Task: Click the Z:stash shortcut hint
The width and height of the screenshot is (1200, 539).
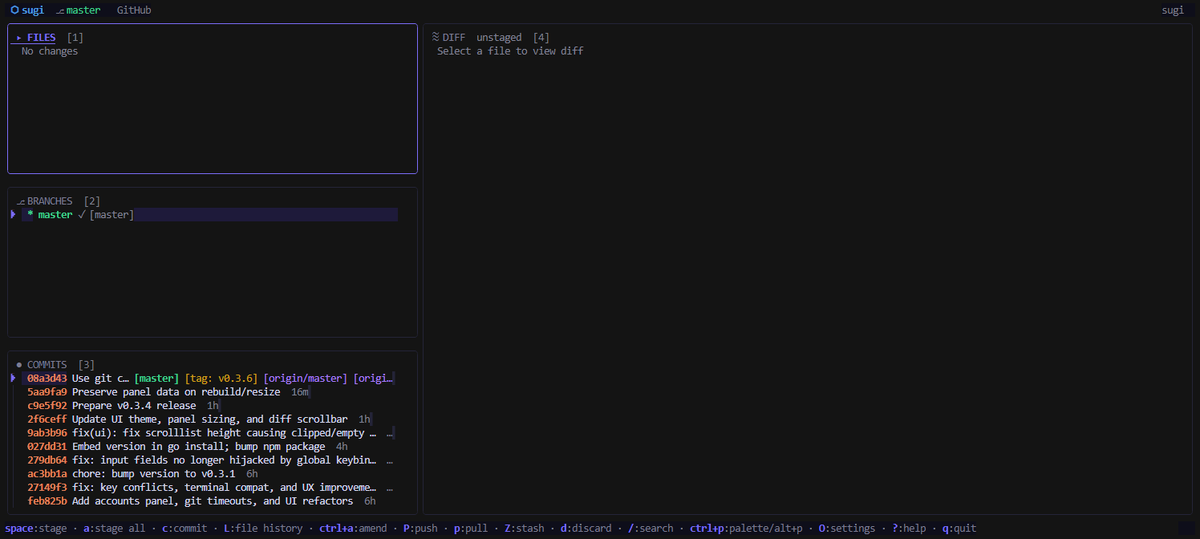Action: pos(524,528)
